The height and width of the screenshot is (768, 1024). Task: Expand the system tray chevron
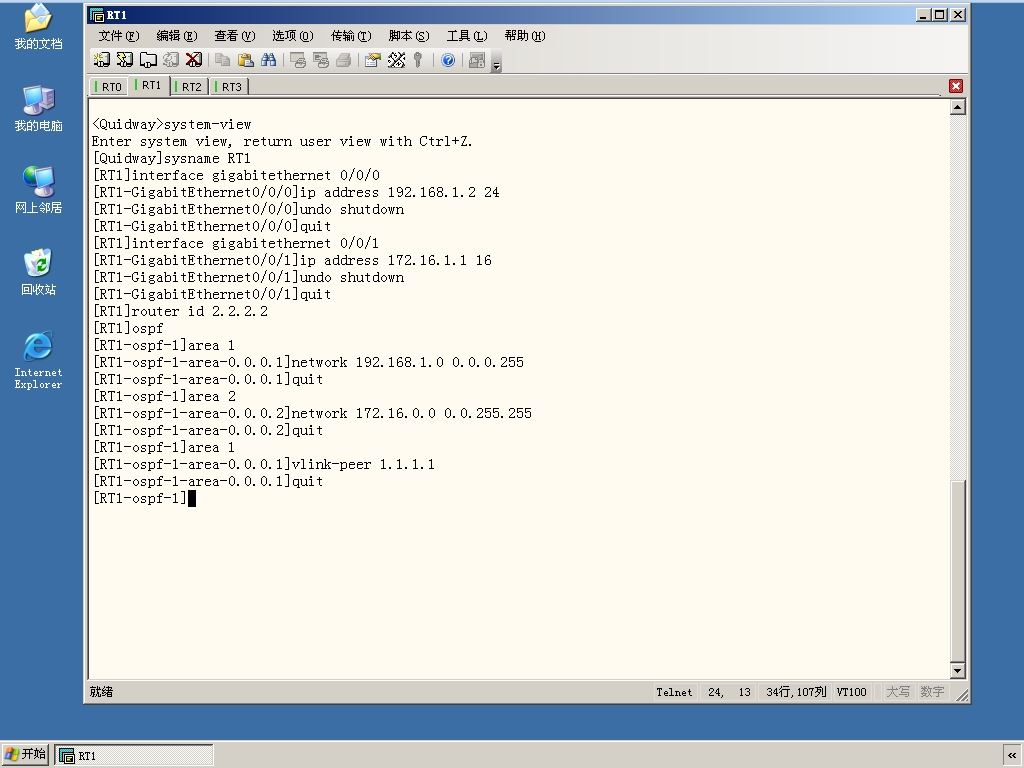click(x=1012, y=756)
